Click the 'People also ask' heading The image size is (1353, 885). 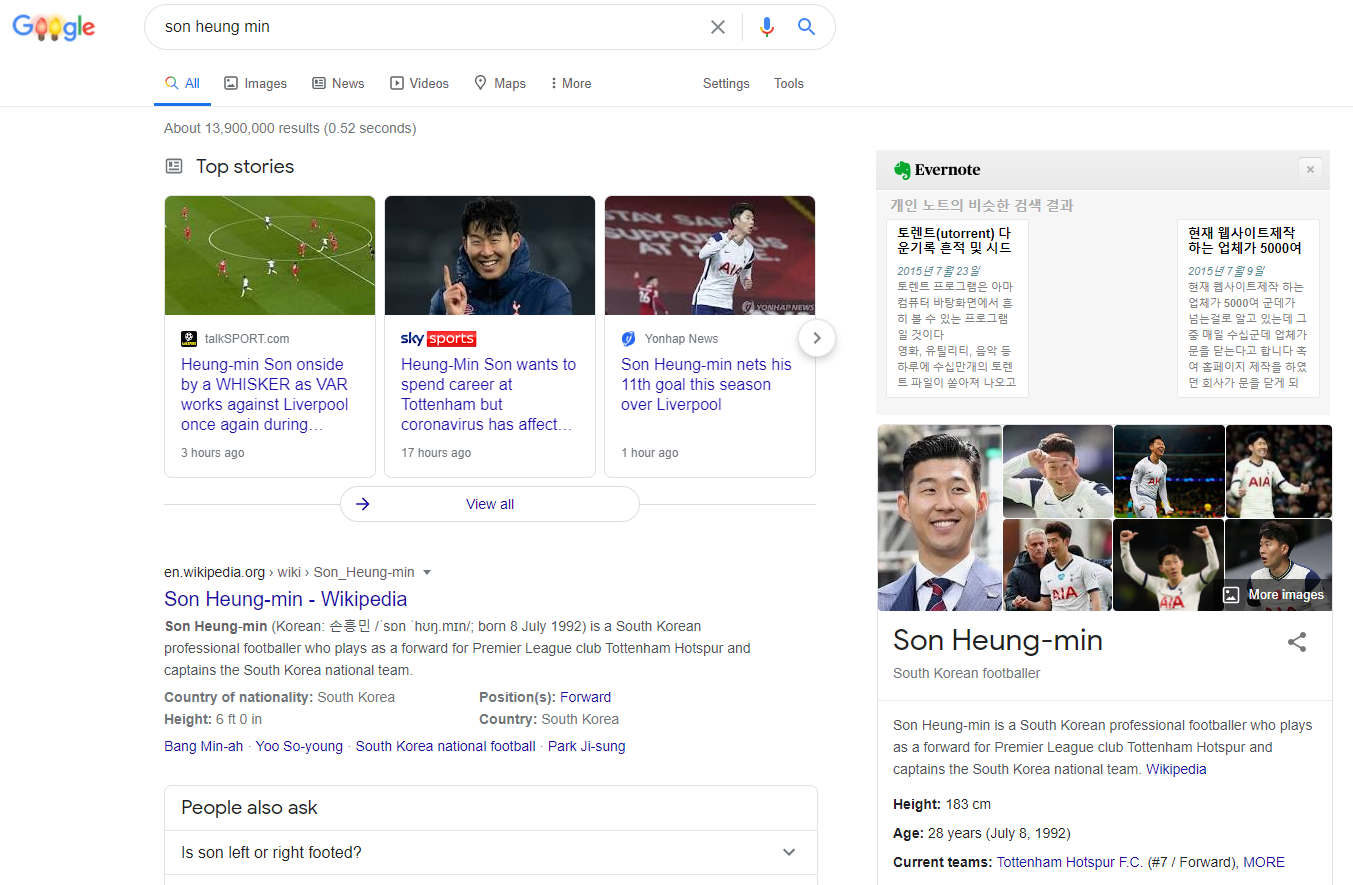click(x=249, y=808)
